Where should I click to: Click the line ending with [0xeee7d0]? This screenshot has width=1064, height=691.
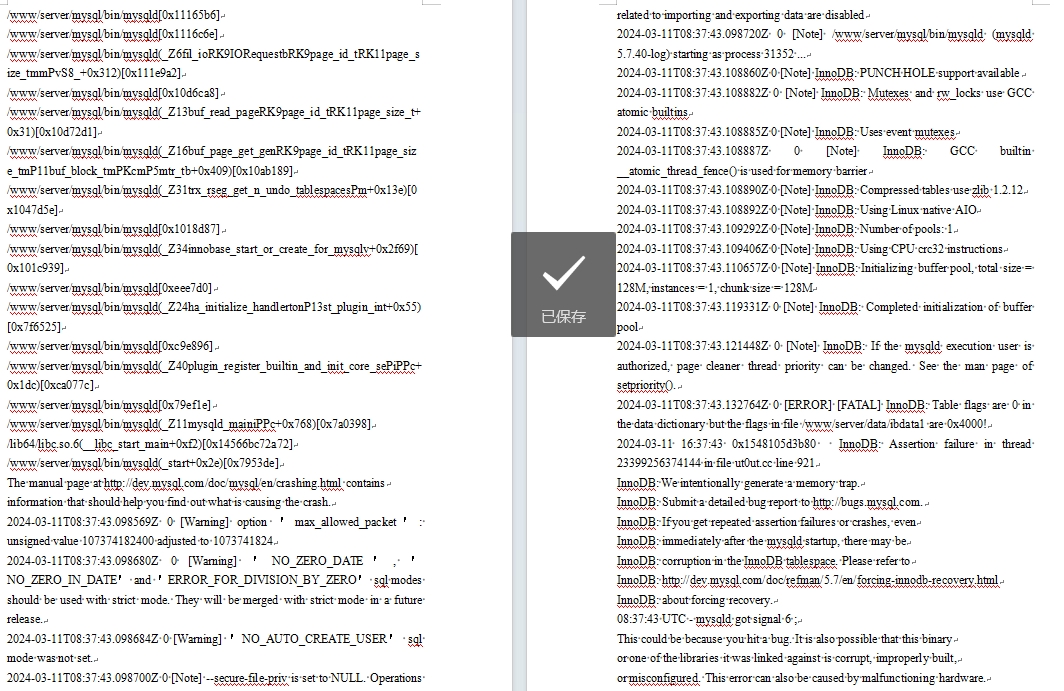[110, 288]
